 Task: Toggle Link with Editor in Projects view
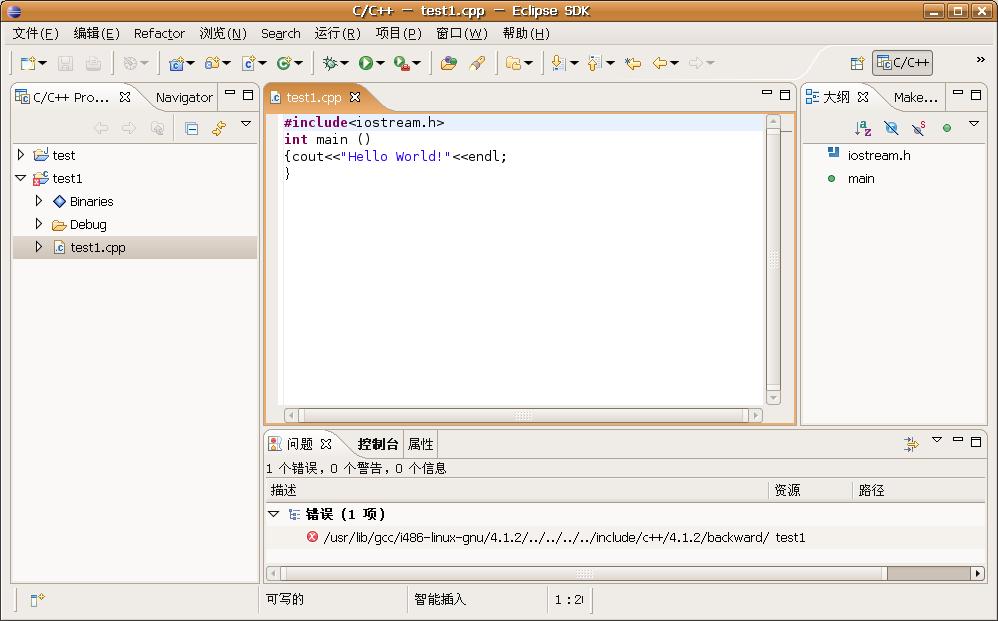(219, 129)
